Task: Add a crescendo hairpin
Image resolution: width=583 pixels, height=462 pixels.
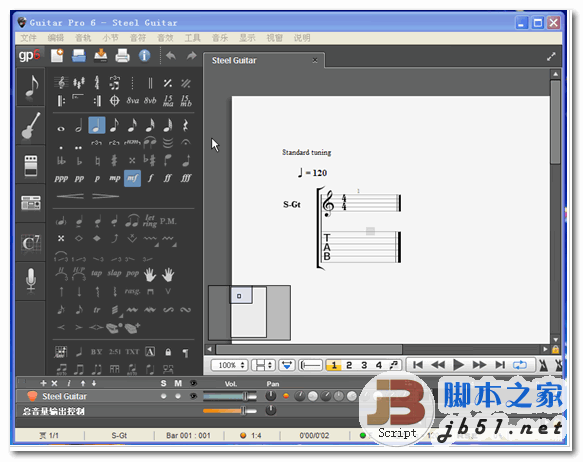Action: pos(70,196)
